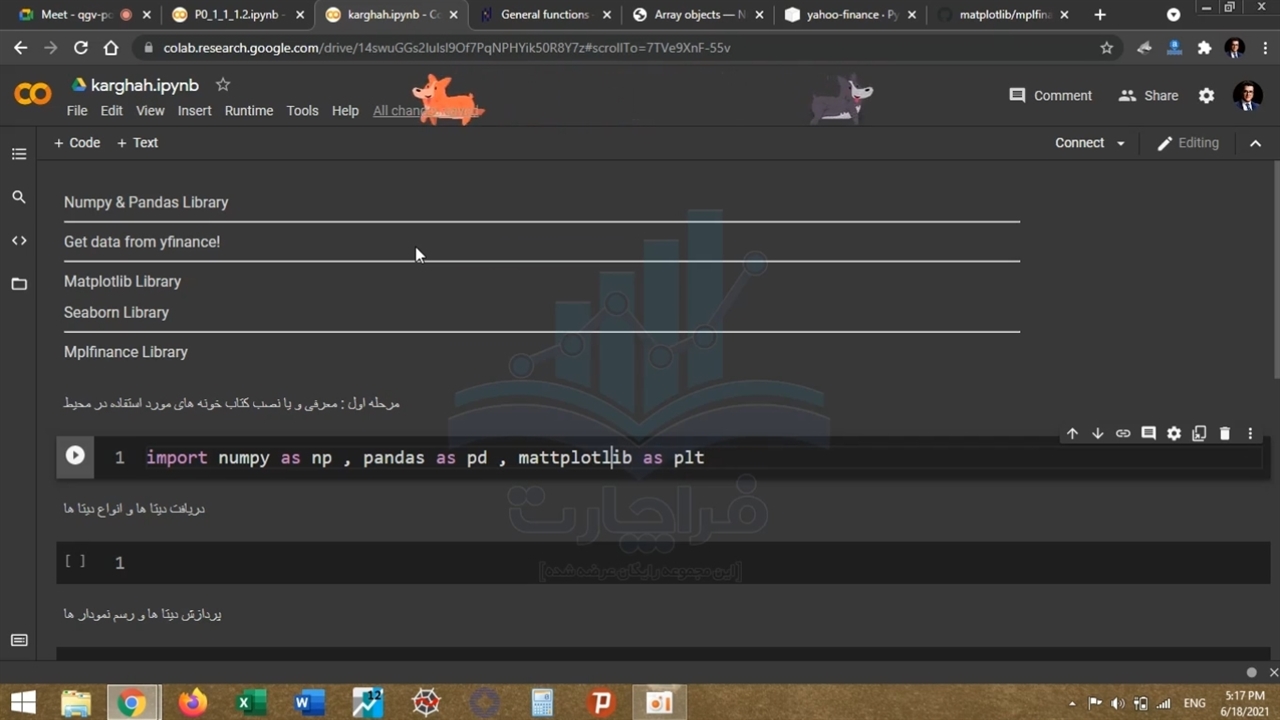Star the karghah.ipynb notebook
The height and width of the screenshot is (720, 1280).
[223, 85]
